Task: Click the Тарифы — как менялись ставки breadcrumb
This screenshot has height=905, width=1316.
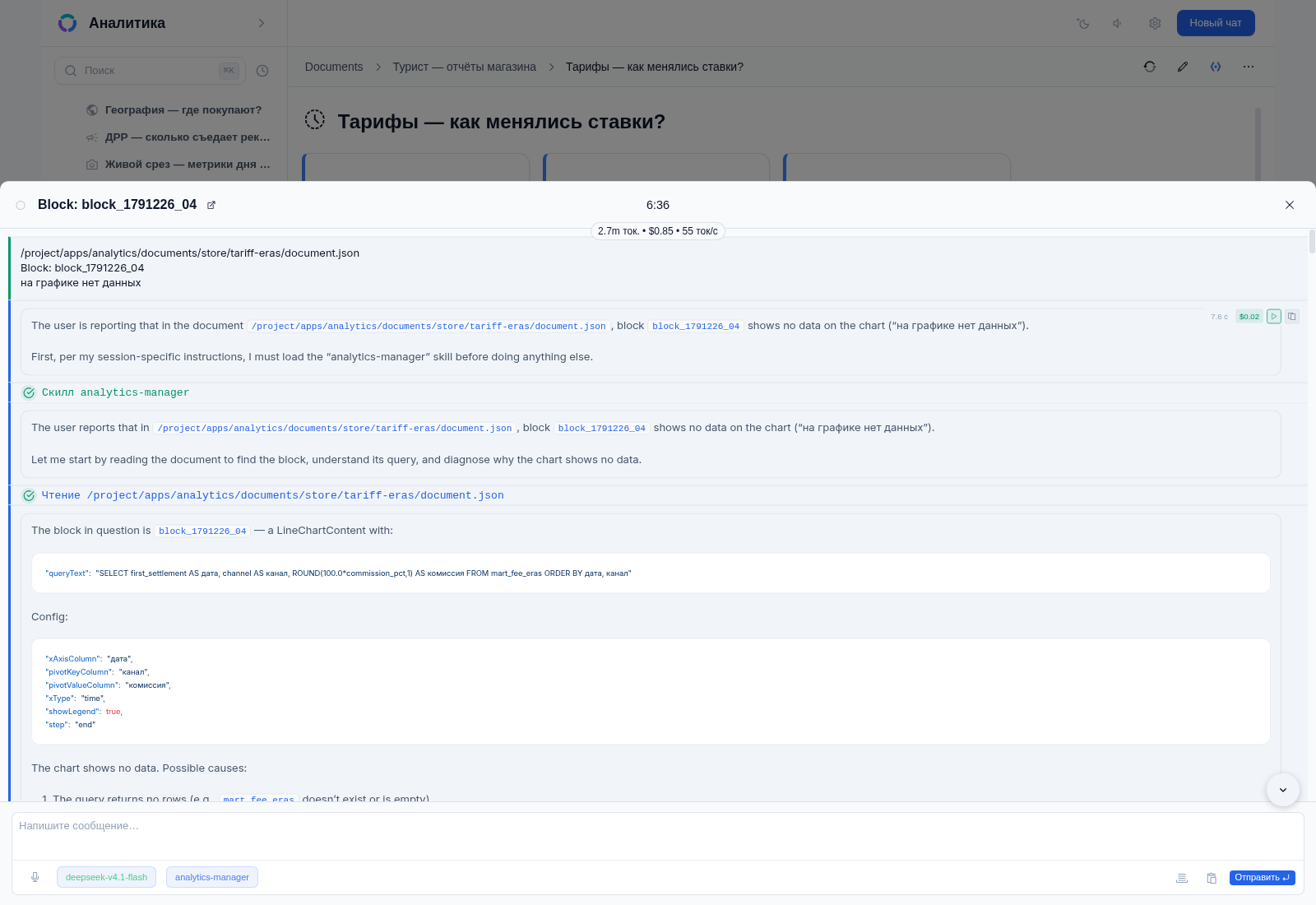Action: click(655, 67)
